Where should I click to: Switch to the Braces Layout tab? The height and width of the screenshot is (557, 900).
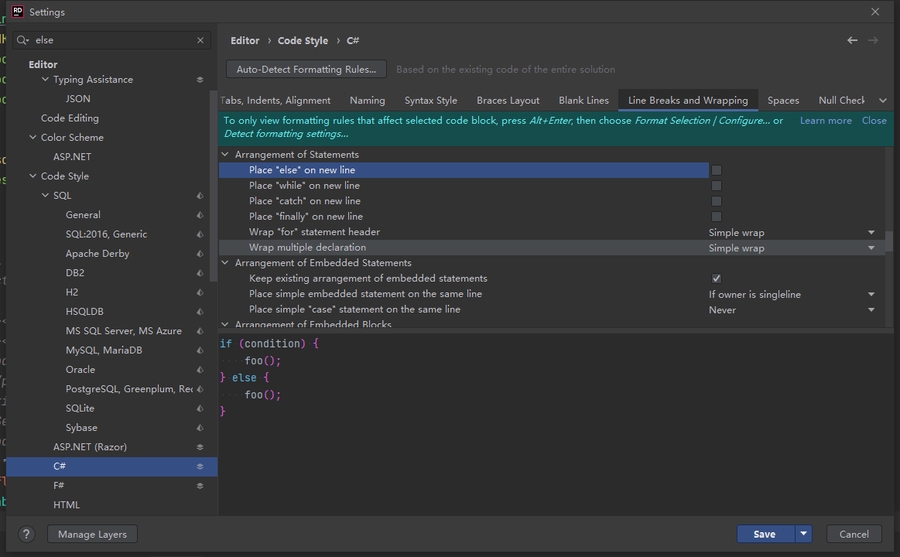[508, 100]
